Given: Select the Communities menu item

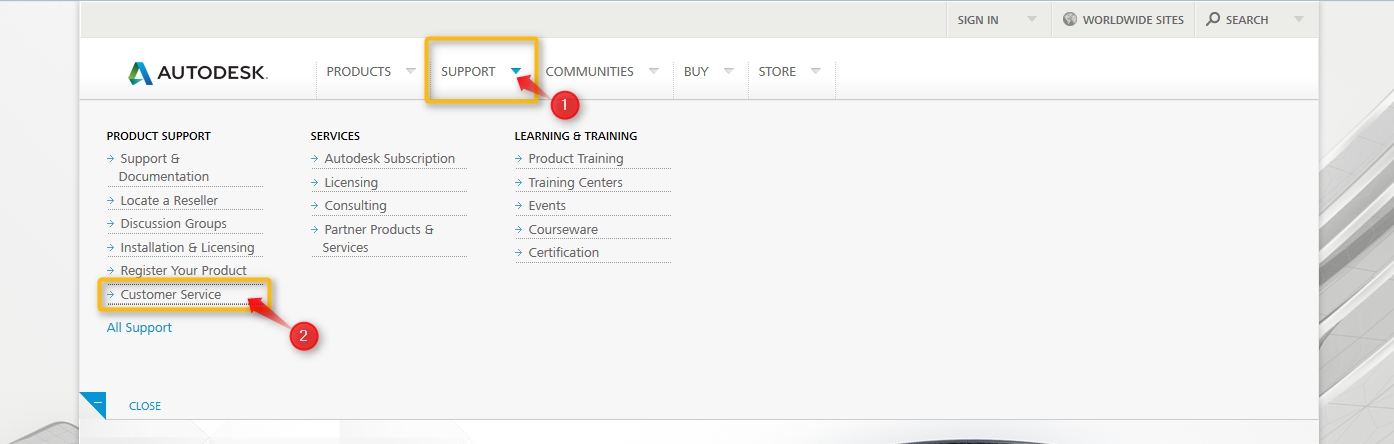Looking at the screenshot, I should point(589,72).
